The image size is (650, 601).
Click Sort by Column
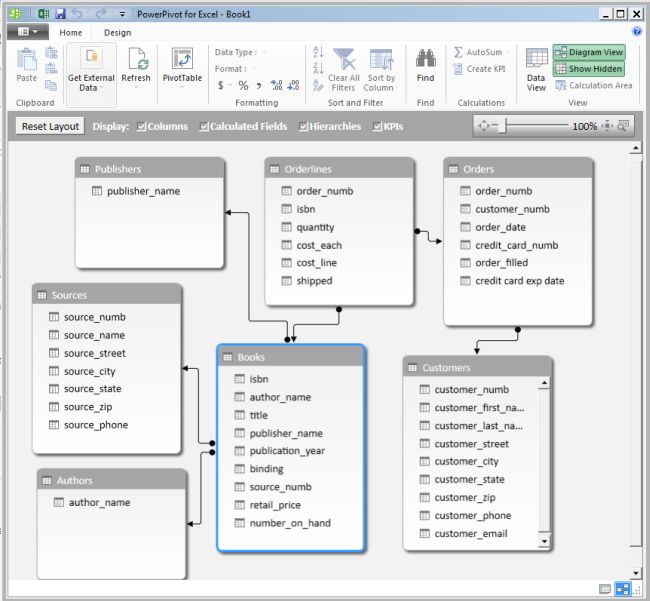tap(381, 70)
